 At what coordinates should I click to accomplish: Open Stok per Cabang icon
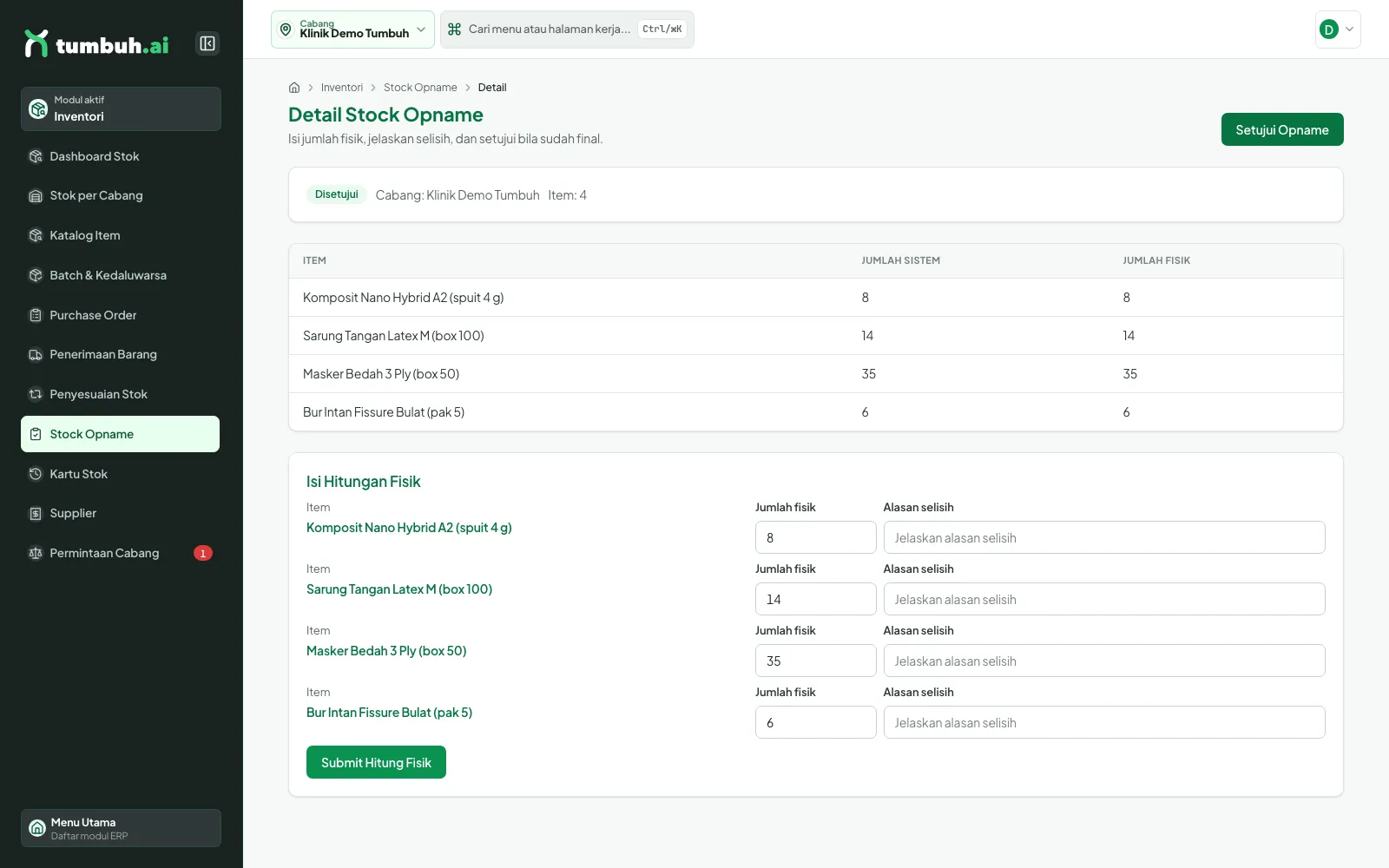click(x=36, y=196)
